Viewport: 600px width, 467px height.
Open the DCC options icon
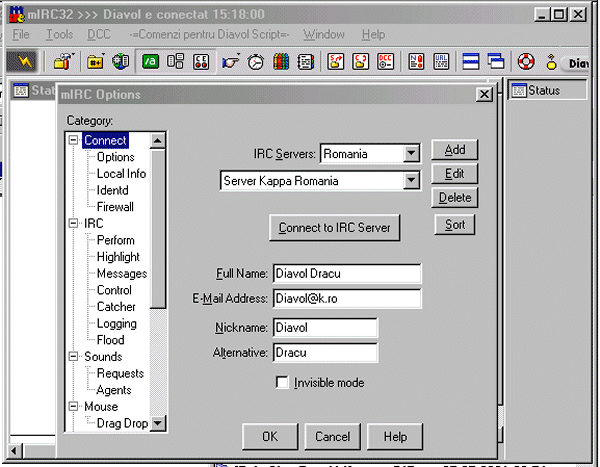[x=386, y=61]
